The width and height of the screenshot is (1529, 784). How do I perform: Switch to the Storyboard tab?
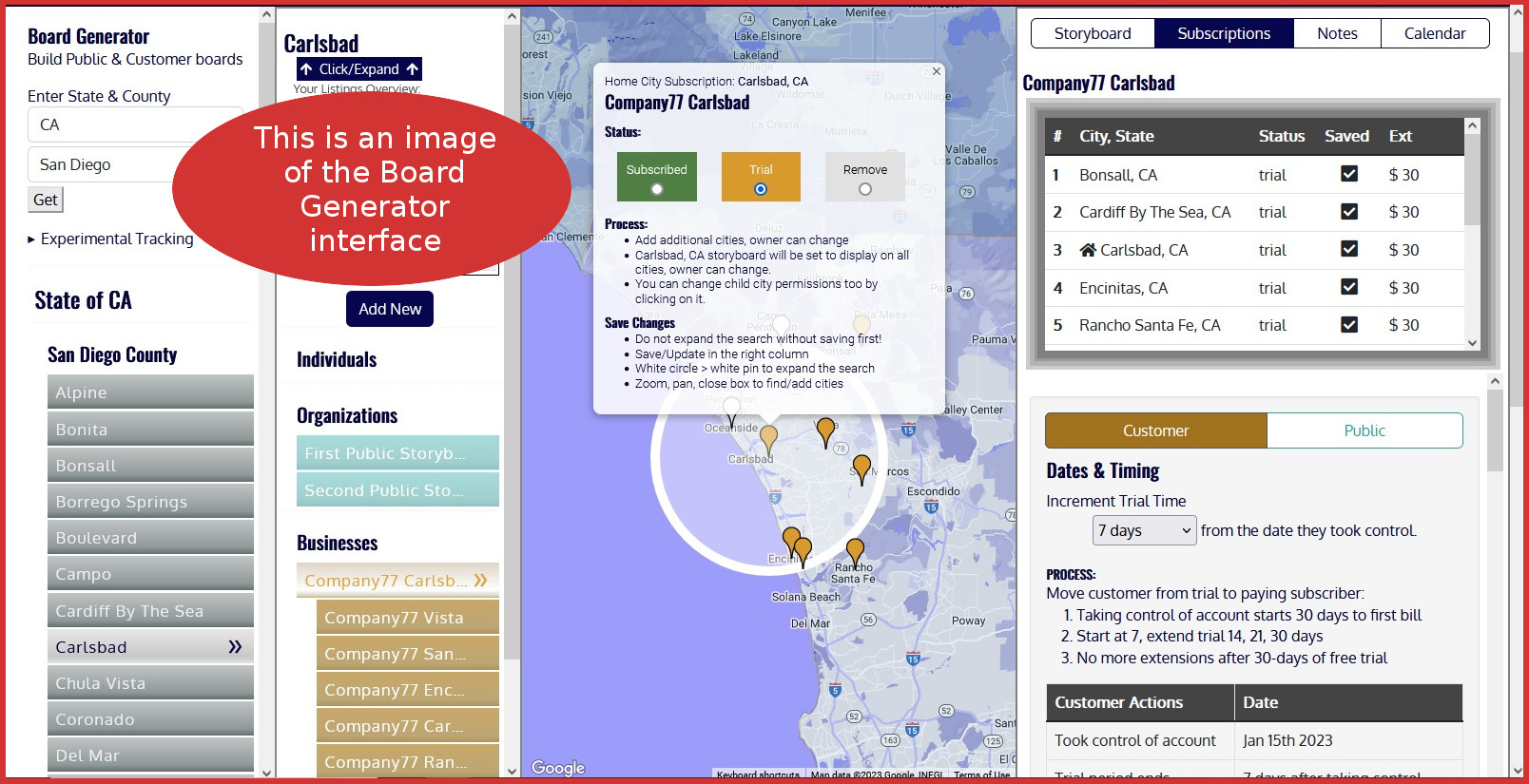[1093, 33]
